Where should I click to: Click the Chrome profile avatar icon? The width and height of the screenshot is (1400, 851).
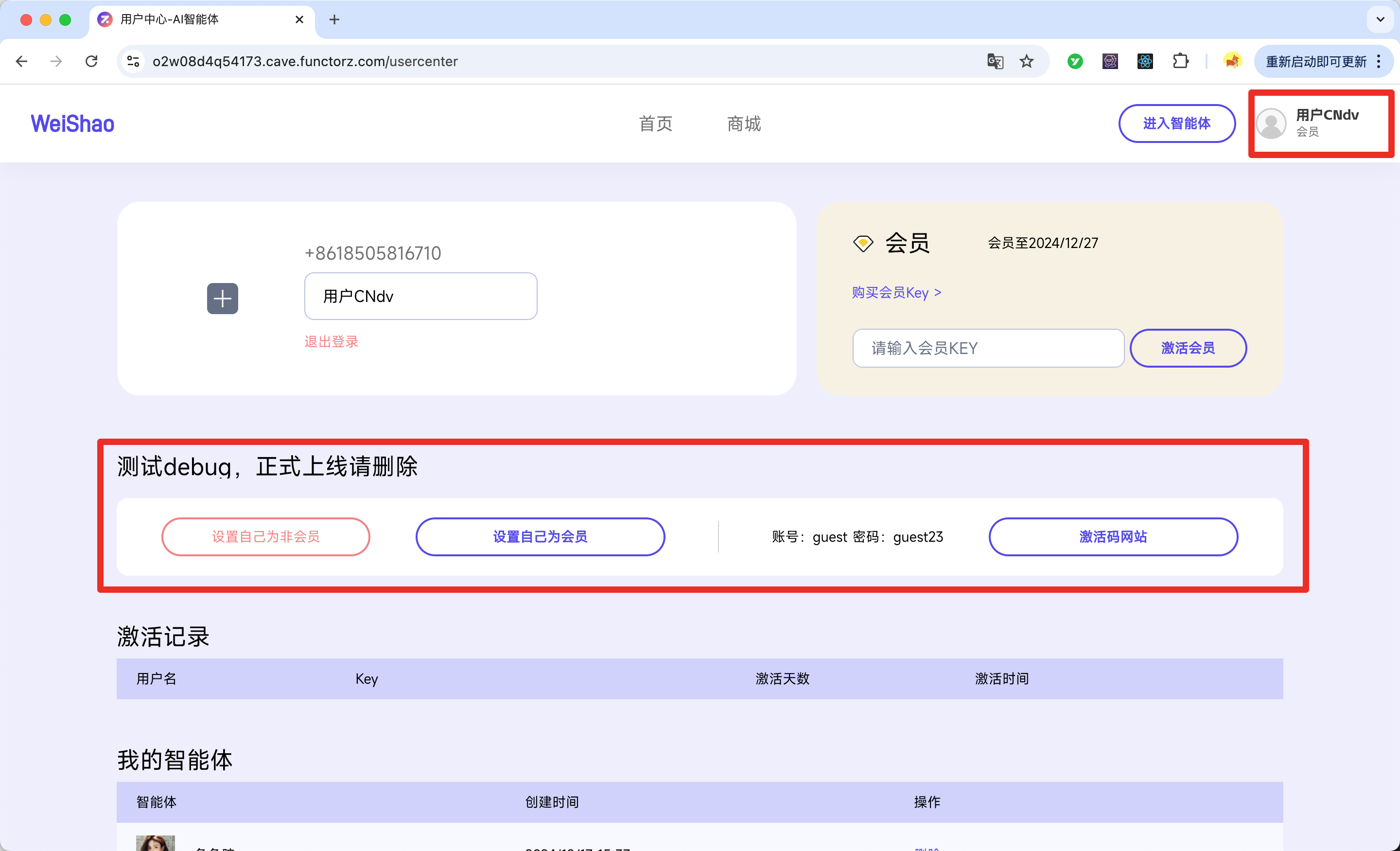[1232, 61]
